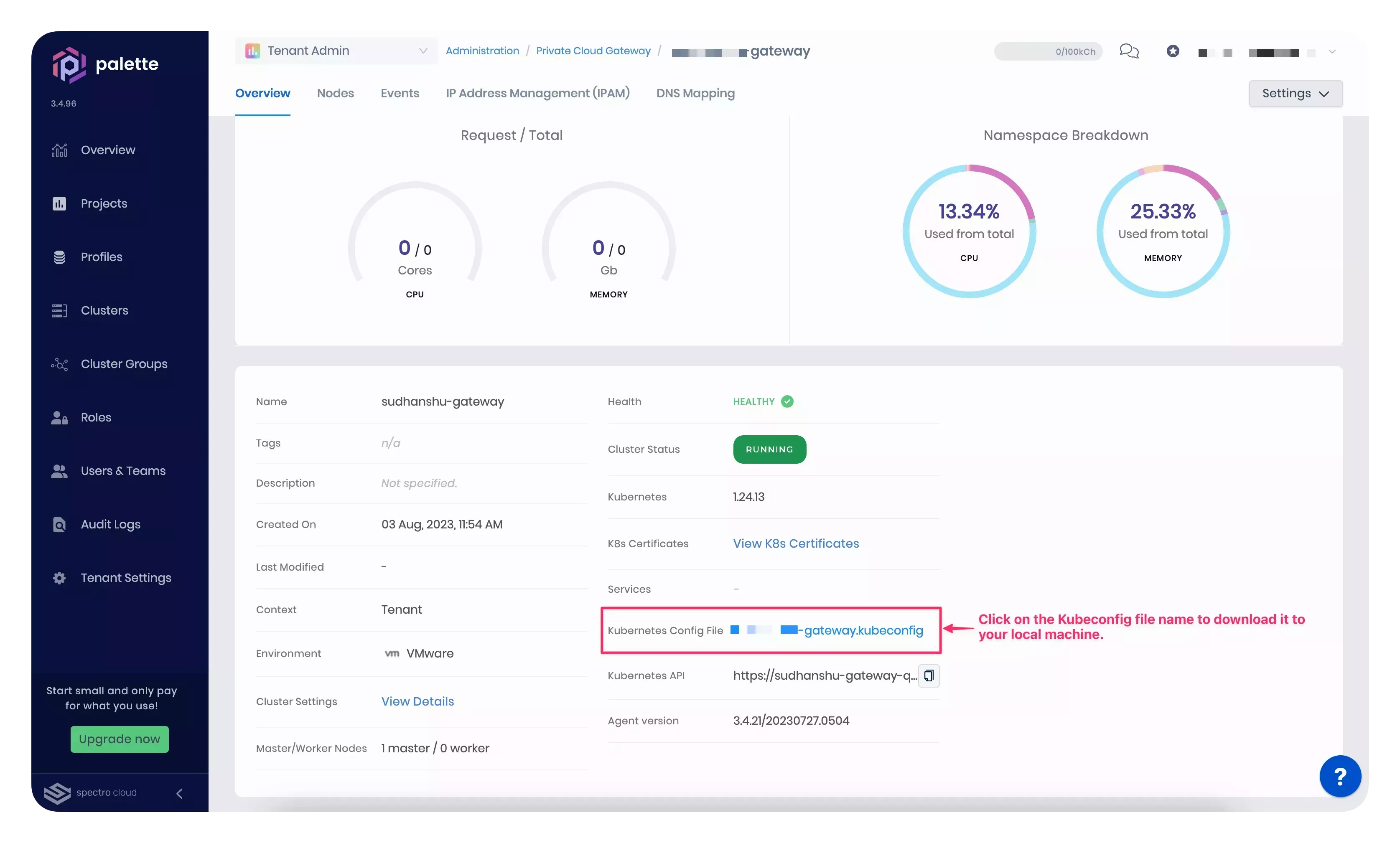Open the blue help question button
The height and width of the screenshot is (843, 1400).
click(x=1340, y=776)
